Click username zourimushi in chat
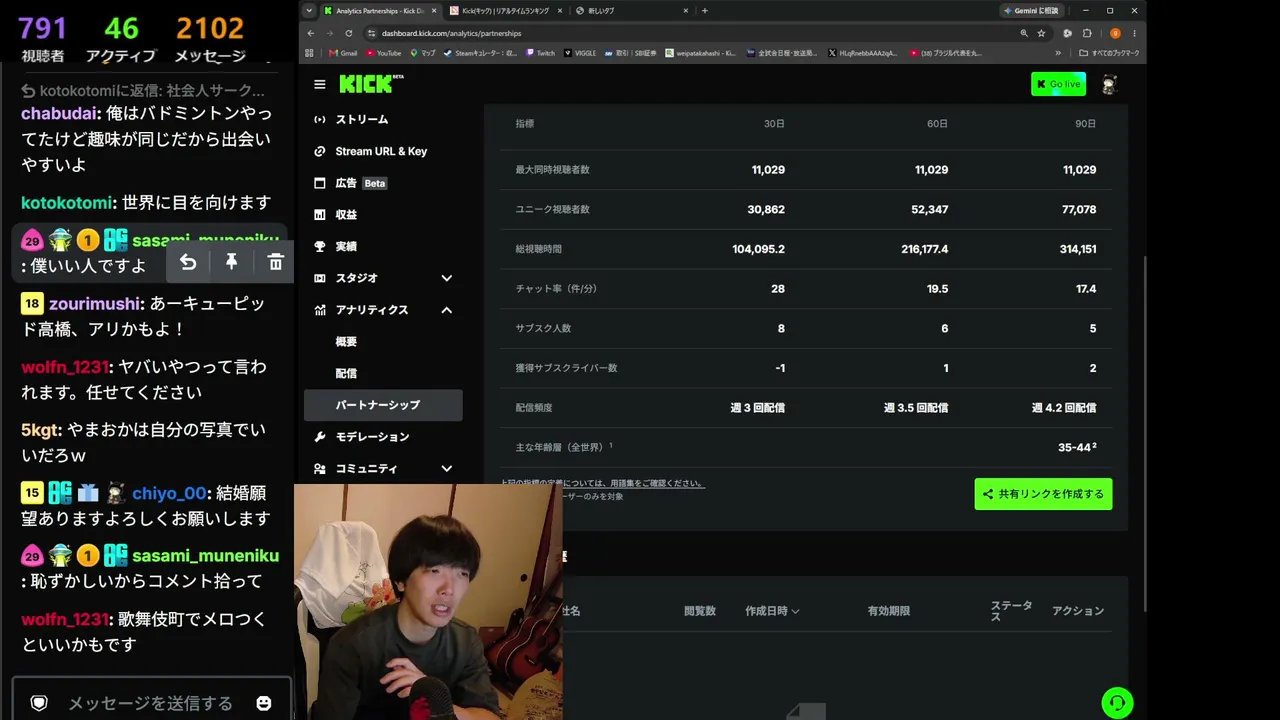1280x720 pixels. (x=96, y=304)
